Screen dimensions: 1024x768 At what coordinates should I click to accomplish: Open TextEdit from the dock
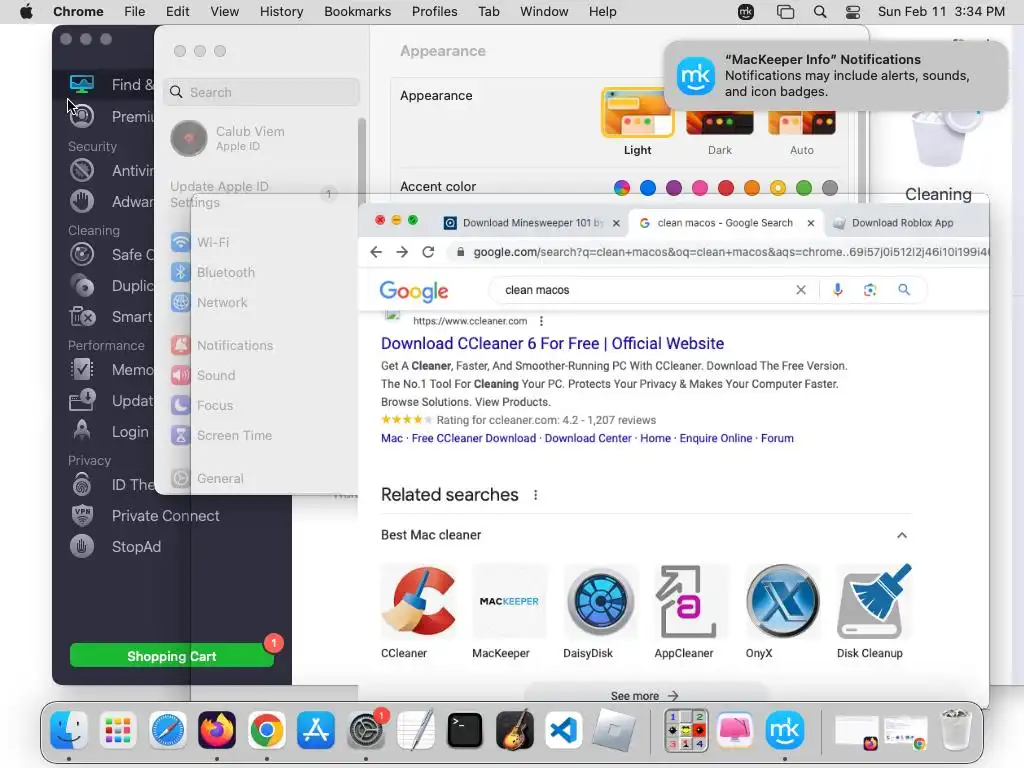click(415, 730)
